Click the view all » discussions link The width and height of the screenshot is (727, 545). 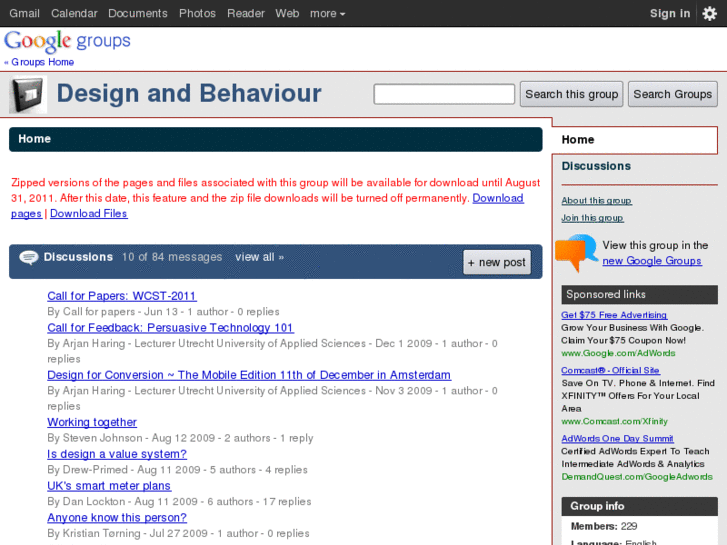tap(259, 257)
